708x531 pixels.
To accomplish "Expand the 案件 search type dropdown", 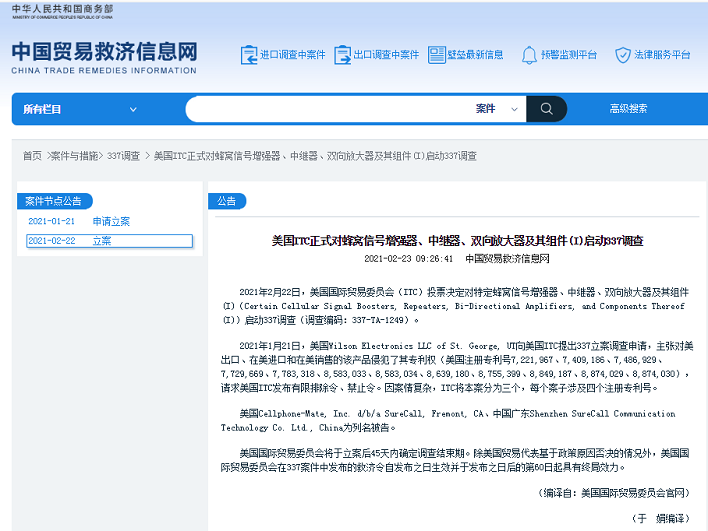I will [x=497, y=109].
